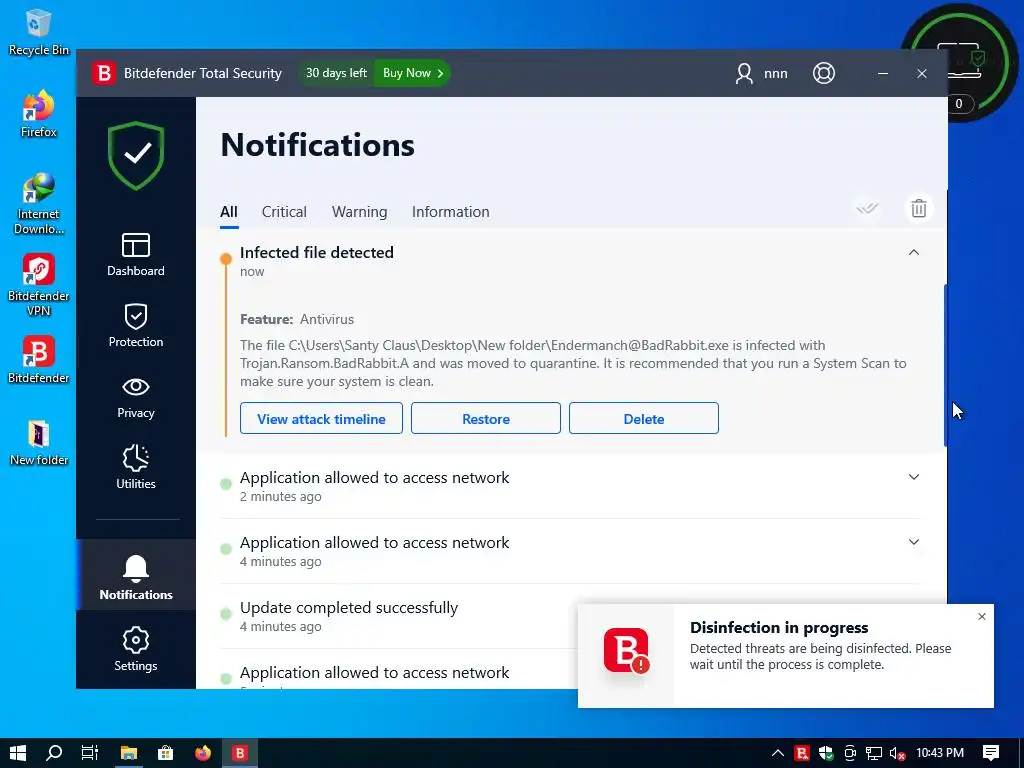Click View attack timeline button

pyautogui.click(x=321, y=418)
